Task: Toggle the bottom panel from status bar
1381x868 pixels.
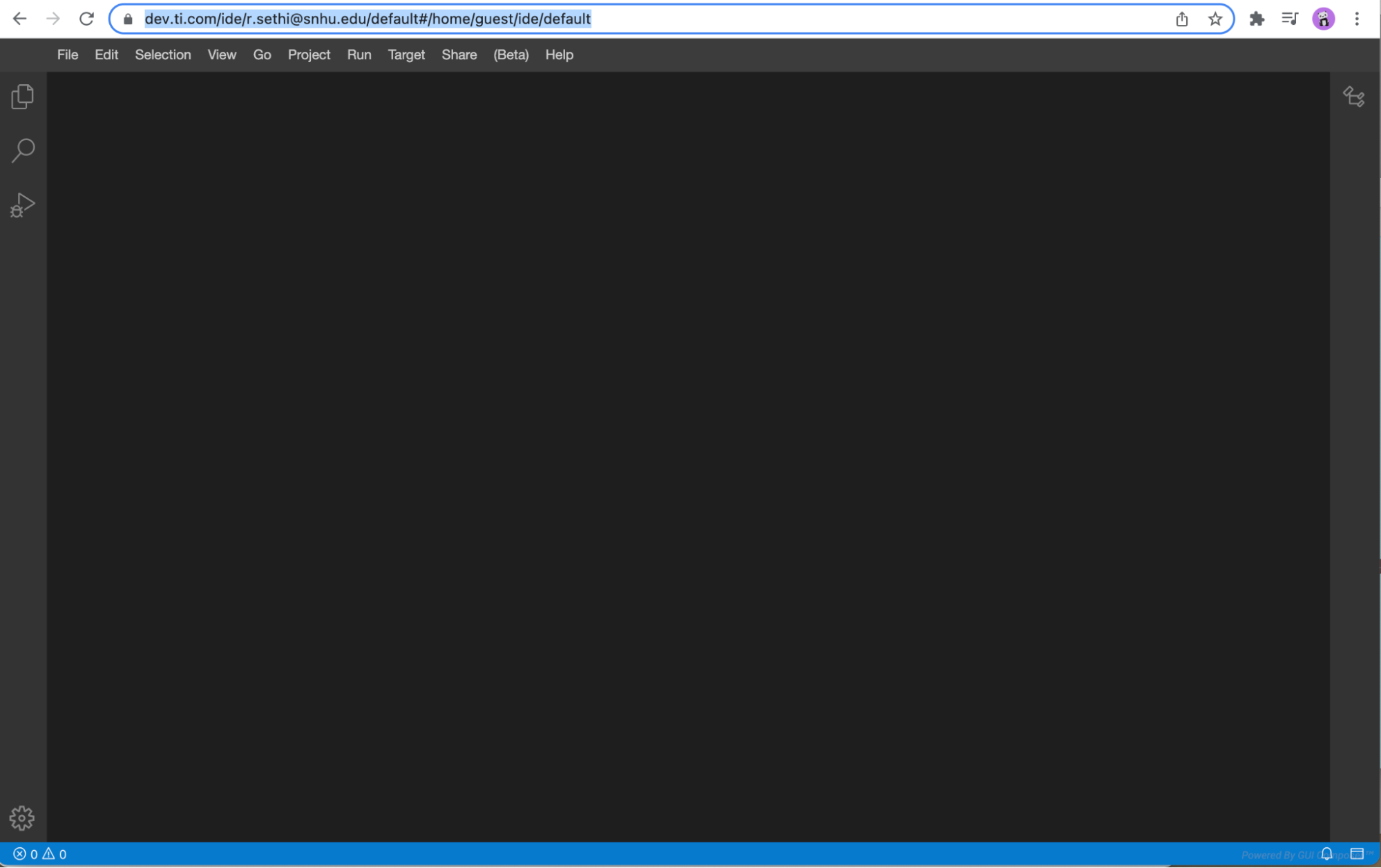Action: [x=1357, y=854]
